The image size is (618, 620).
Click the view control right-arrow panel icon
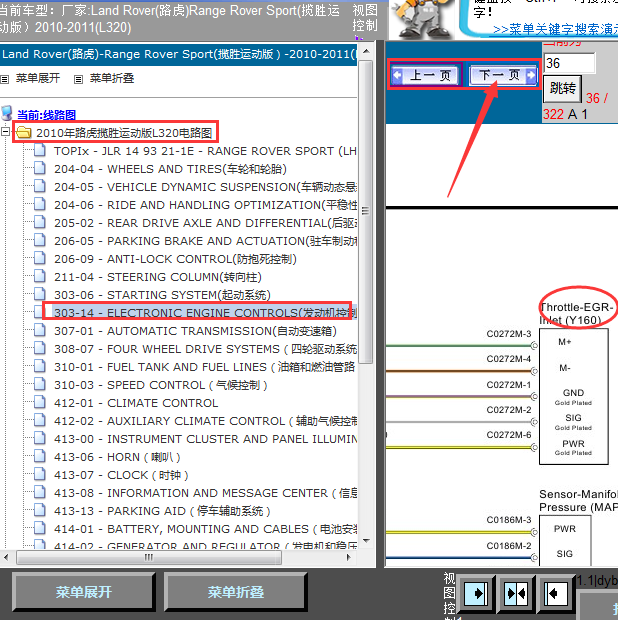(x=478, y=593)
